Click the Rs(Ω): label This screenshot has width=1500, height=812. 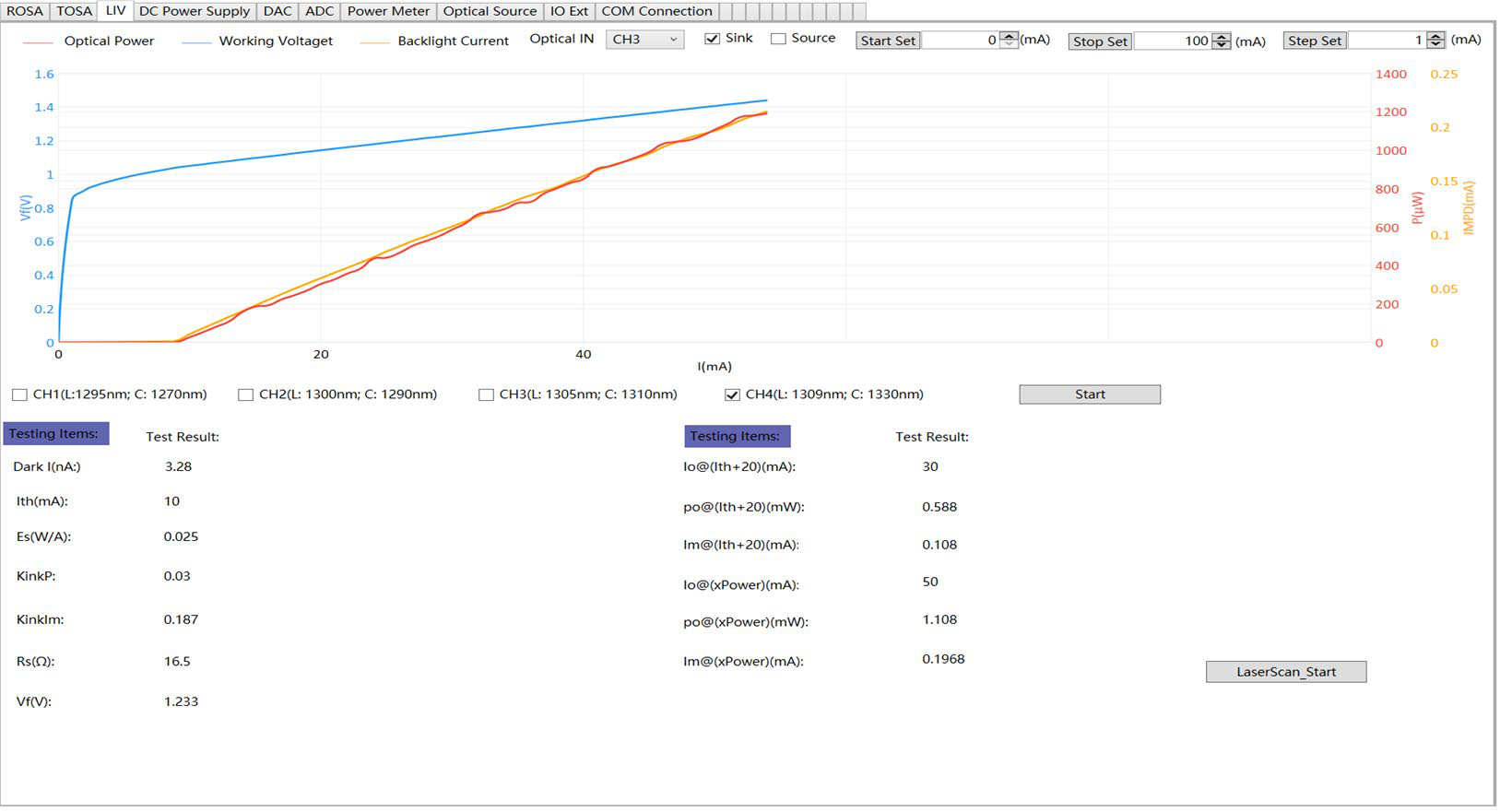[35, 662]
